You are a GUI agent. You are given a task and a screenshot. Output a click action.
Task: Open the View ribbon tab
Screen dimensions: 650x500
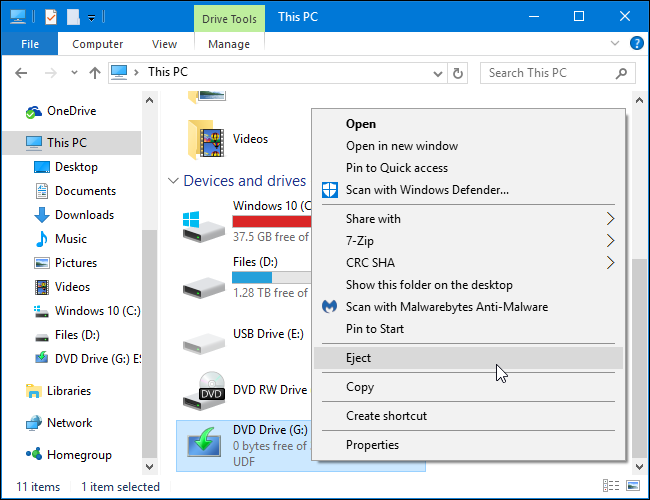pyautogui.click(x=164, y=44)
